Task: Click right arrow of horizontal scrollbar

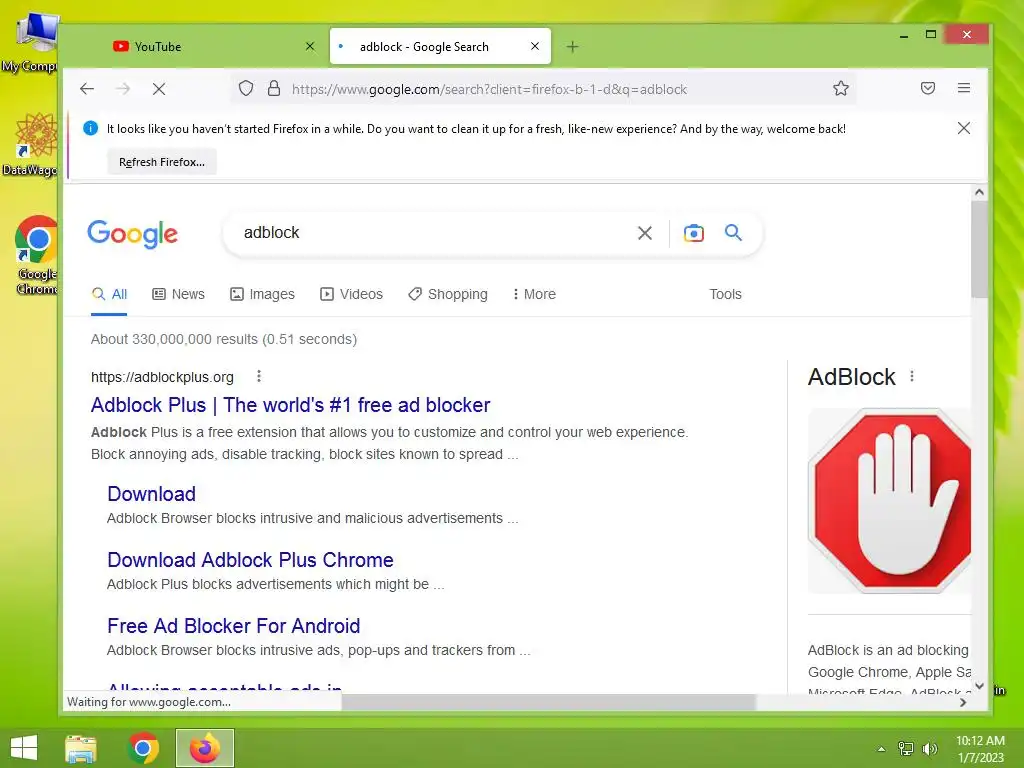Action: [963, 702]
